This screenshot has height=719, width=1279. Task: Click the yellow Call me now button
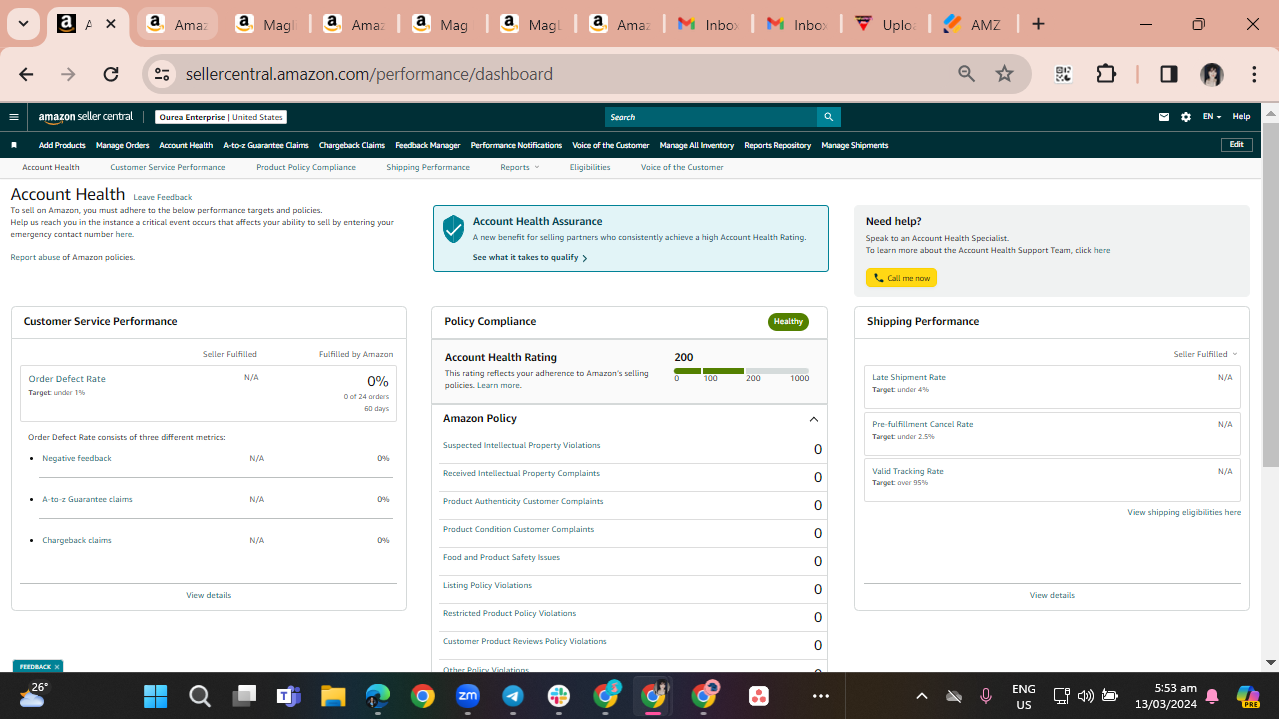pyautogui.click(x=901, y=278)
